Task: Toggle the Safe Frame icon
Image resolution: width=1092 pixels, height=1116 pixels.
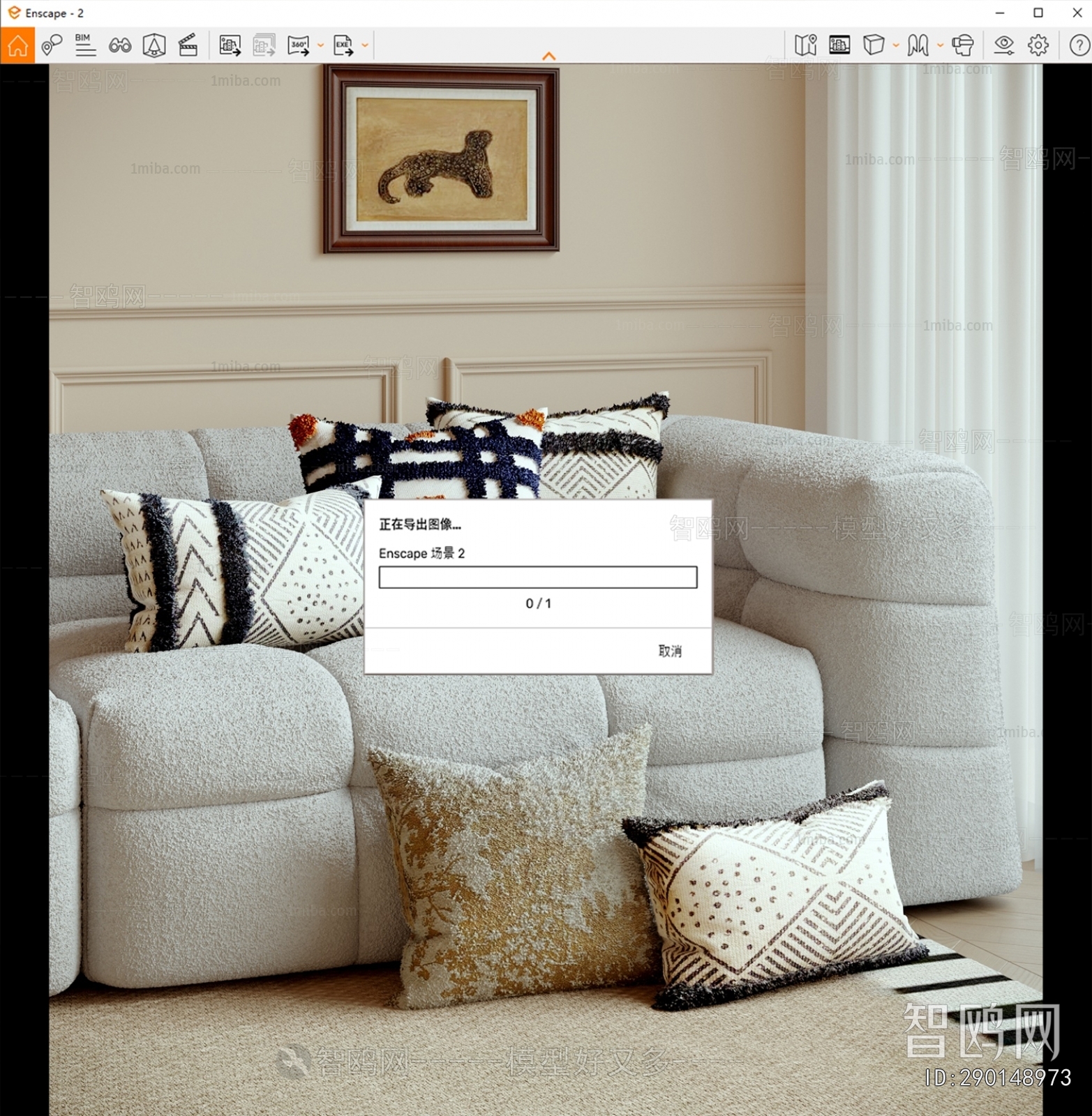Action: [154, 45]
